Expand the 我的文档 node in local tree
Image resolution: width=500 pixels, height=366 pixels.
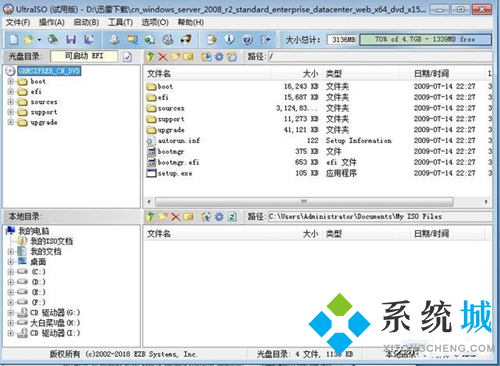tap(11, 252)
